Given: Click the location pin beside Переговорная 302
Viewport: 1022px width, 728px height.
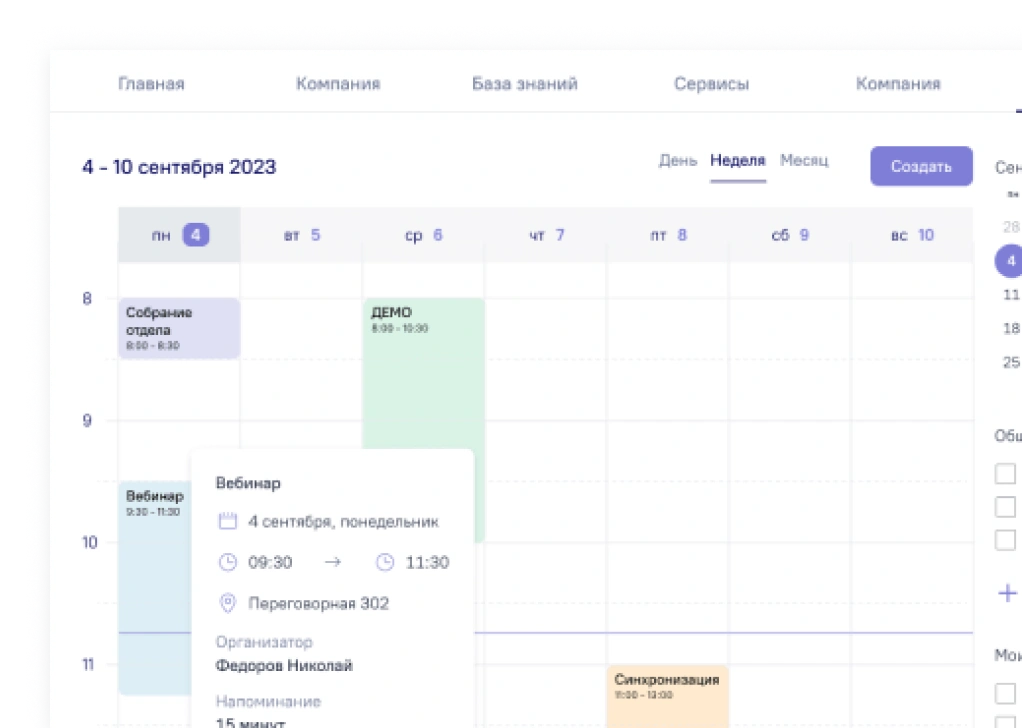Looking at the screenshot, I should (227, 603).
